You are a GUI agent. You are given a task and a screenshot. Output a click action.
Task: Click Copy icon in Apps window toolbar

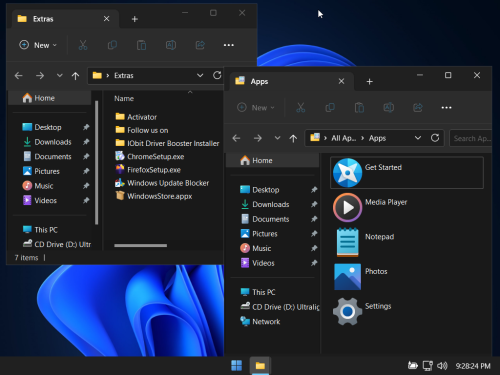pyautogui.click(x=330, y=108)
